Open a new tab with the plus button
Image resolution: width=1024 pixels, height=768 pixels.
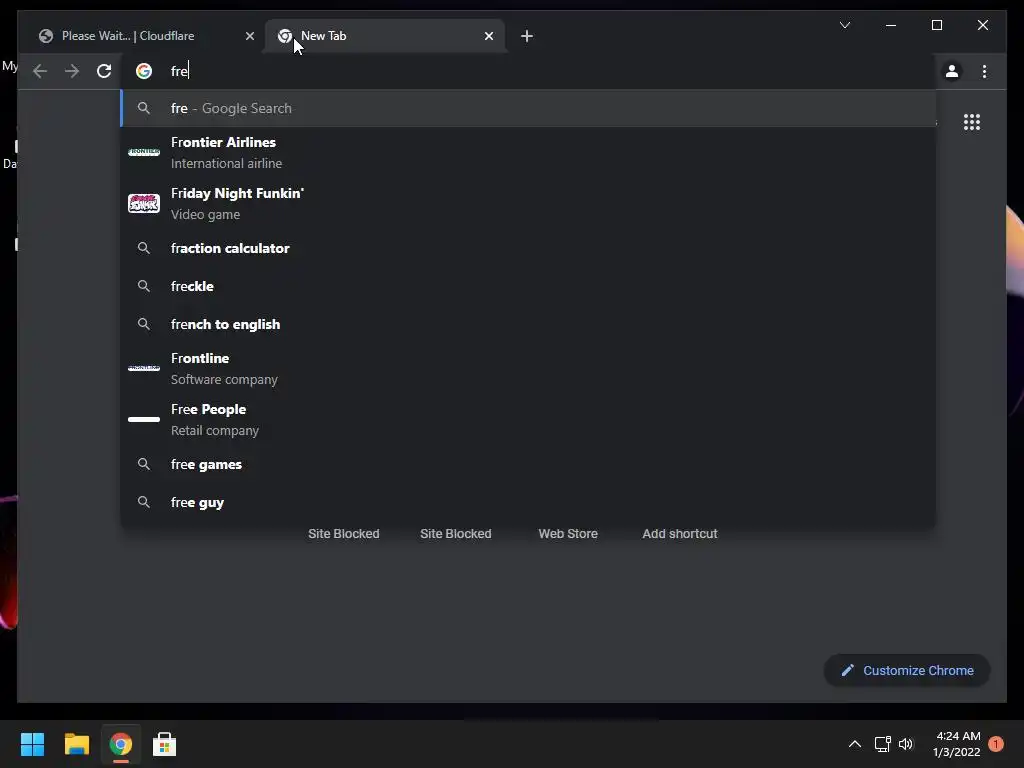pyautogui.click(x=527, y=36)
